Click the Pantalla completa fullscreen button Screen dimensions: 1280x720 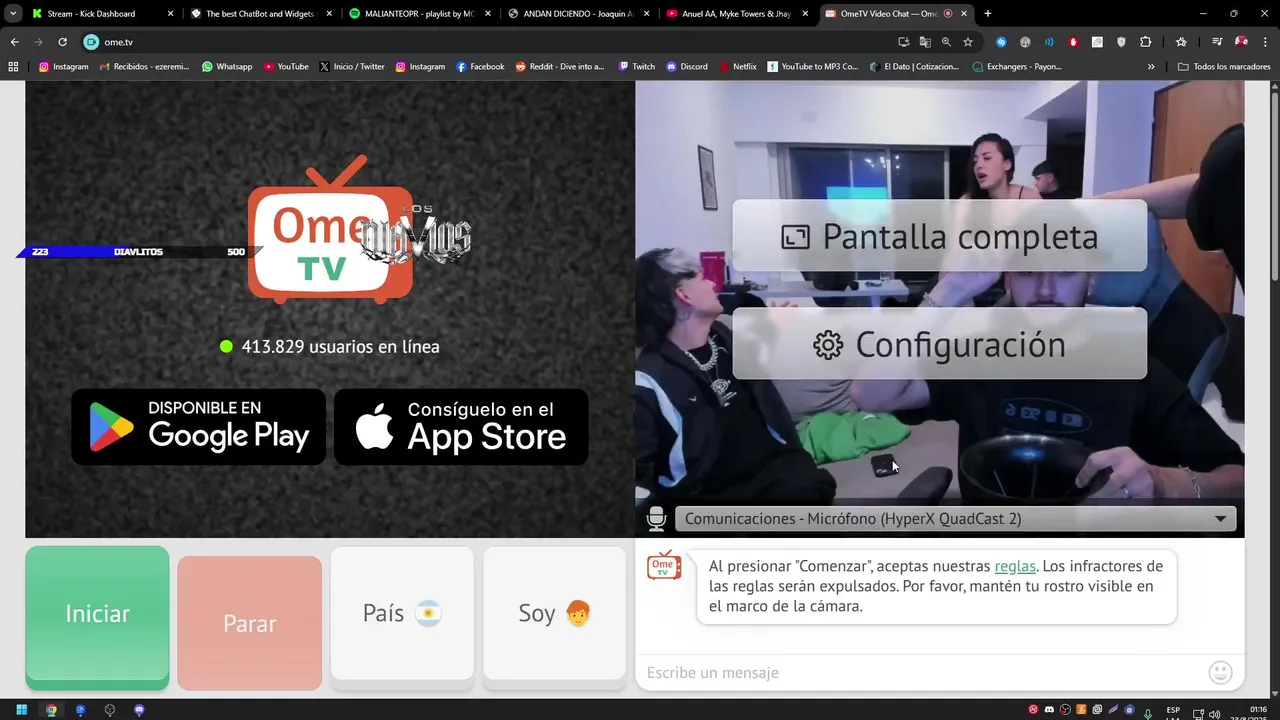point(939,236)
